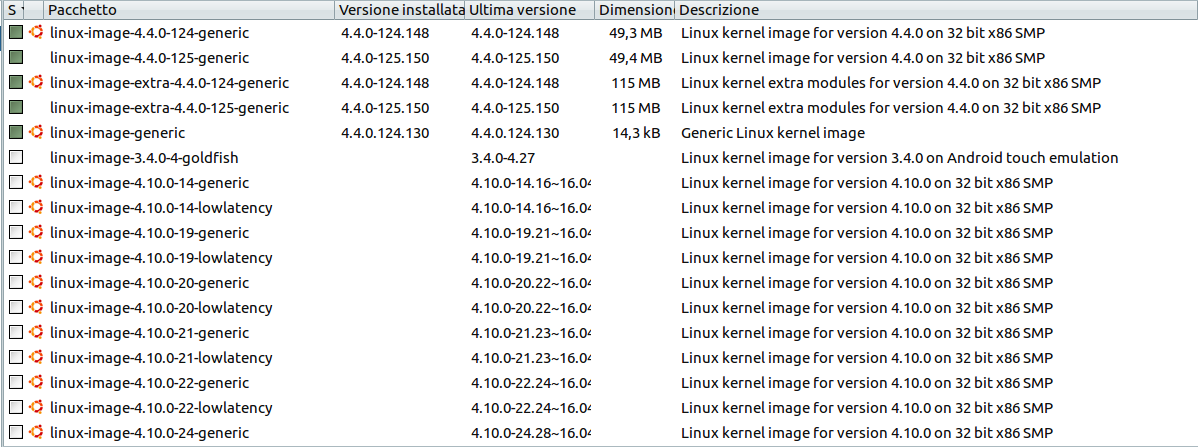Click Ubuntu icon next to linux-image-generic

click(x=35, y=133)
